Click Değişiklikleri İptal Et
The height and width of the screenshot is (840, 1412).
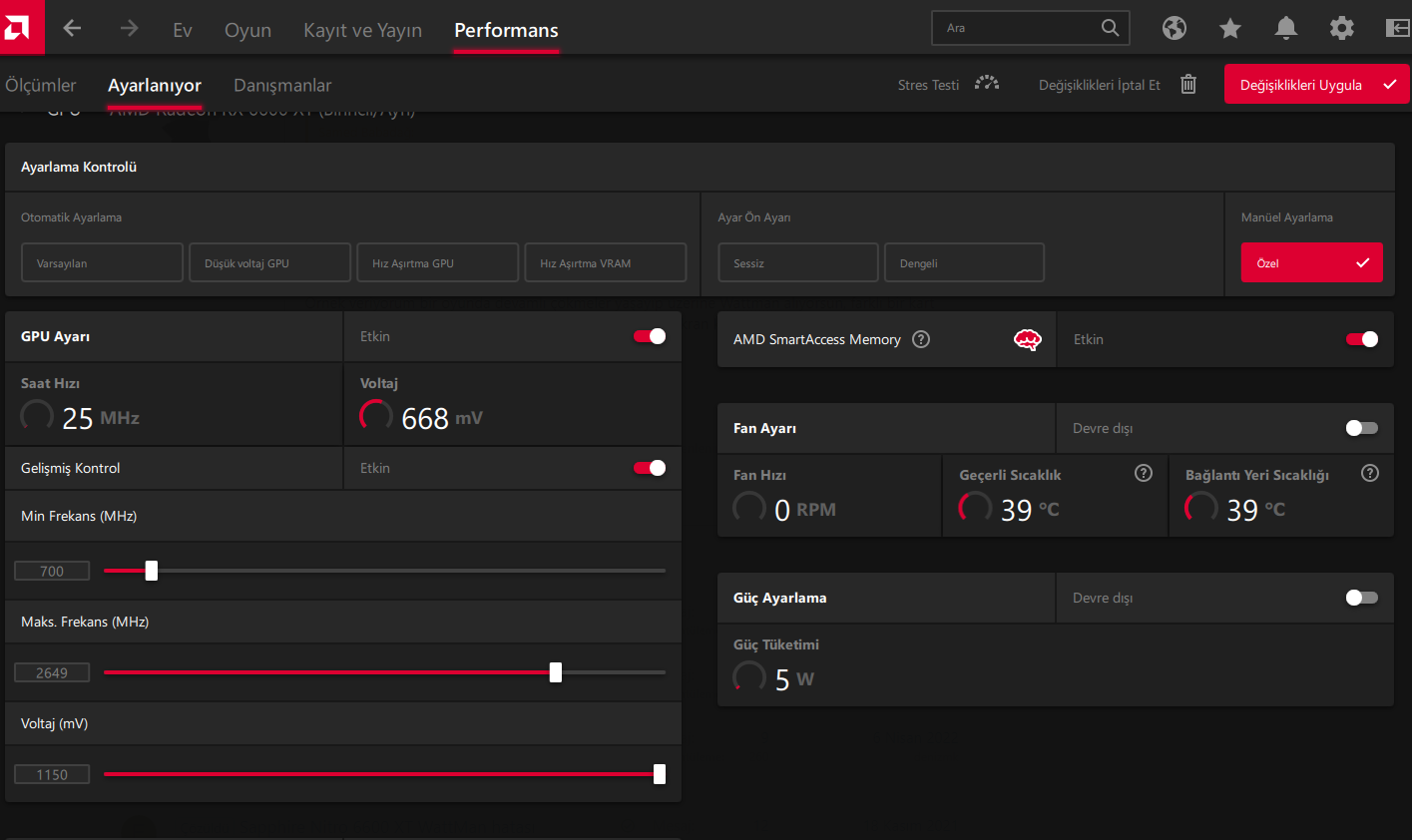1100,85
